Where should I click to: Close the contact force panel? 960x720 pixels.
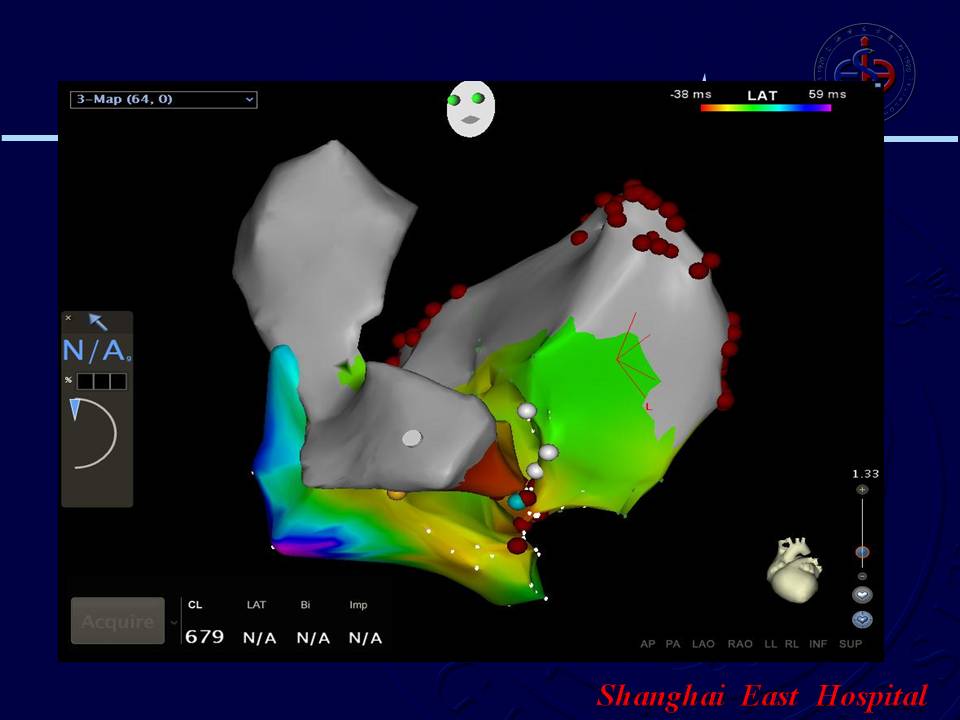pyautogui.click(x=69, y=318)
